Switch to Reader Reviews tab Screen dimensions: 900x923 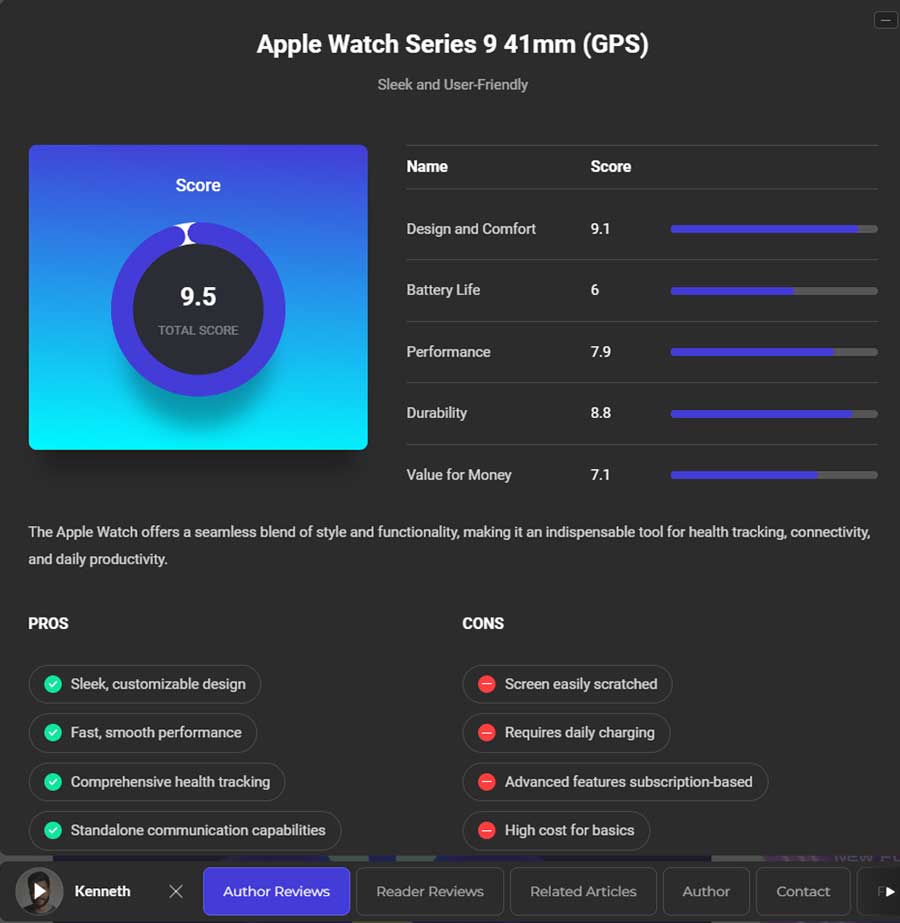point(430,891)
